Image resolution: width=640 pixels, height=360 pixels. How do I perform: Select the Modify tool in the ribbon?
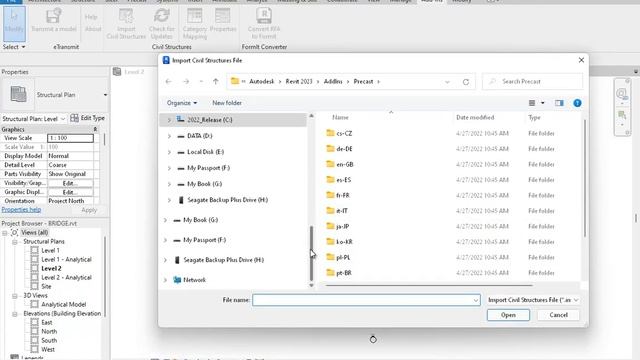[14, 24]
